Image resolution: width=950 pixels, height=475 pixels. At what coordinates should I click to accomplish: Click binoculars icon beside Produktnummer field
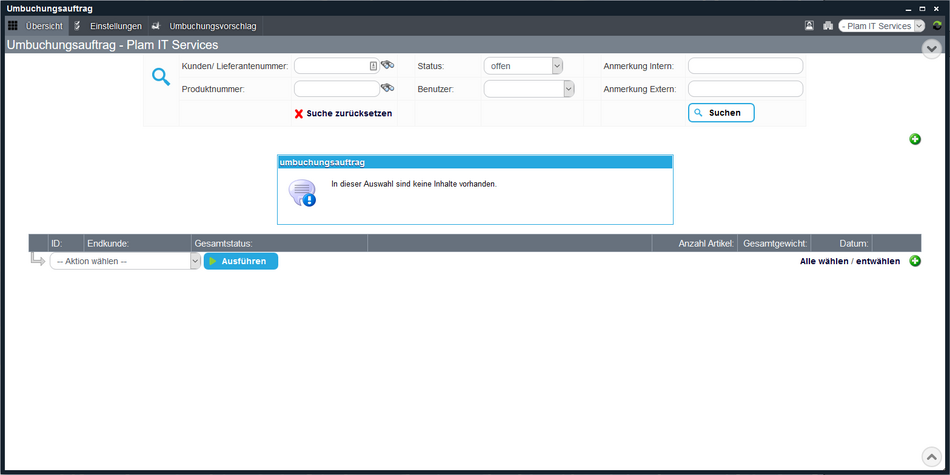pos(387,88)
